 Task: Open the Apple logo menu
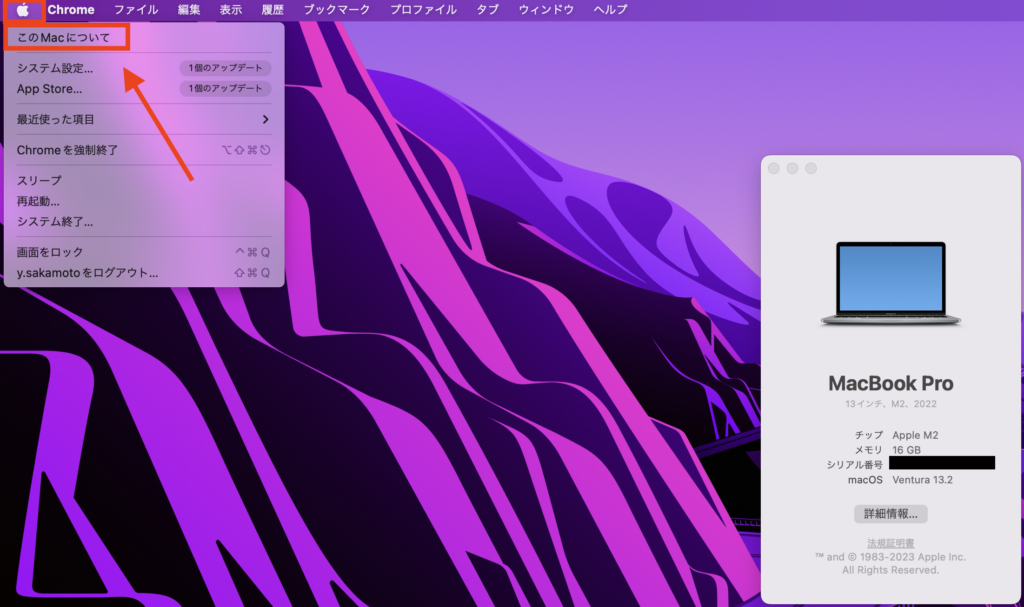22,10
